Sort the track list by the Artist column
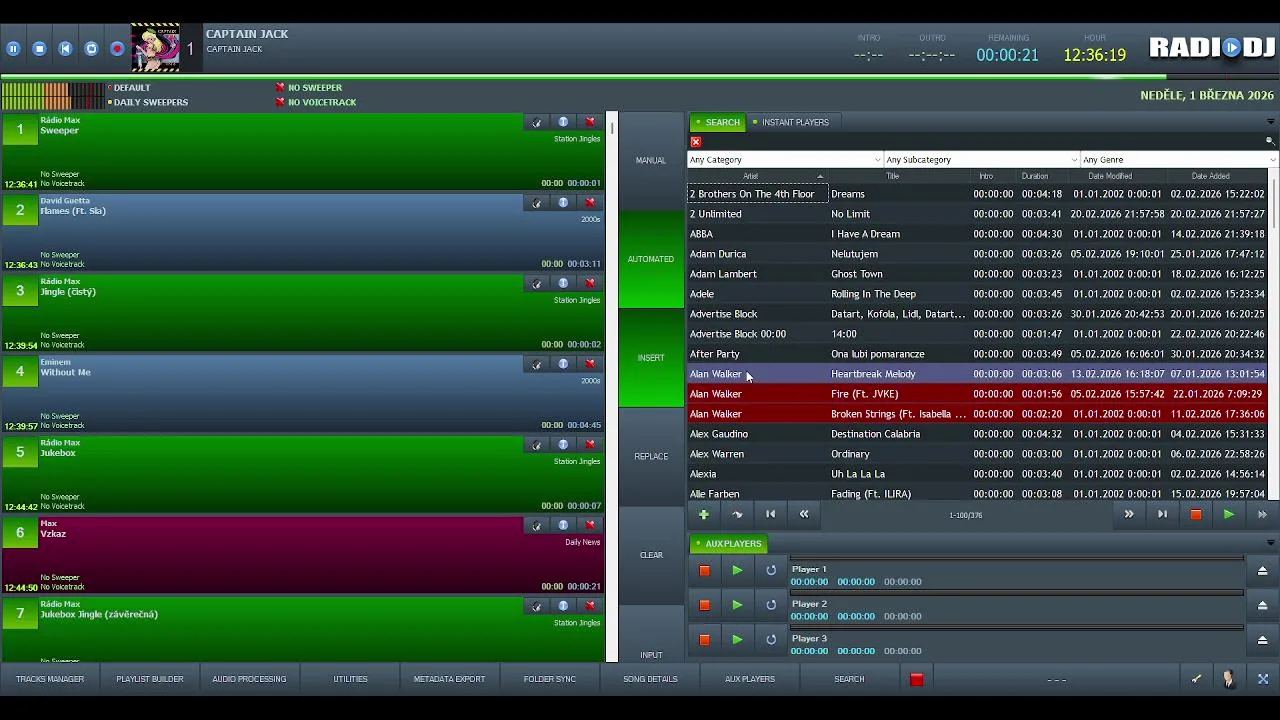The height and width of the screenshot is (720, 1280). point(757,176)
